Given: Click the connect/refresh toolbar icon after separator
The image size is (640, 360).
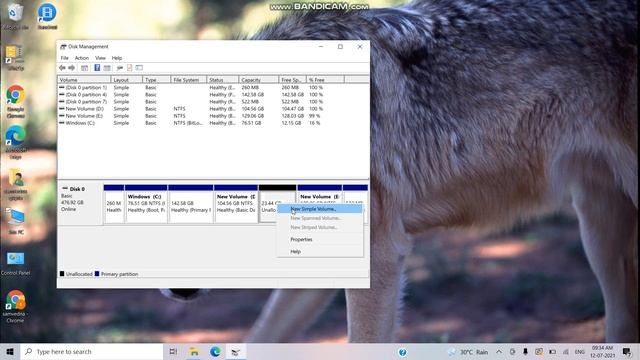Looking at the screenshot, I should pyautogui.click(x=120, y=68).
